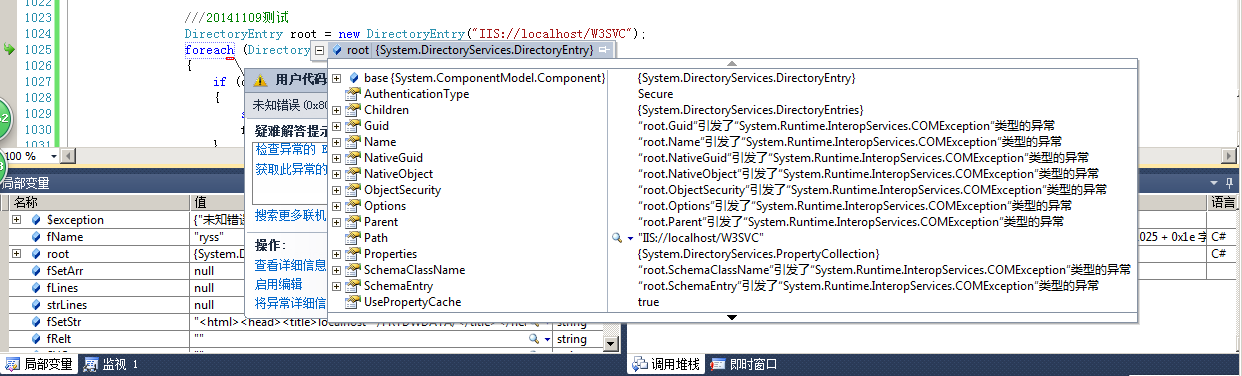Collapse the root DataTip with minus box

click(319, 50)
